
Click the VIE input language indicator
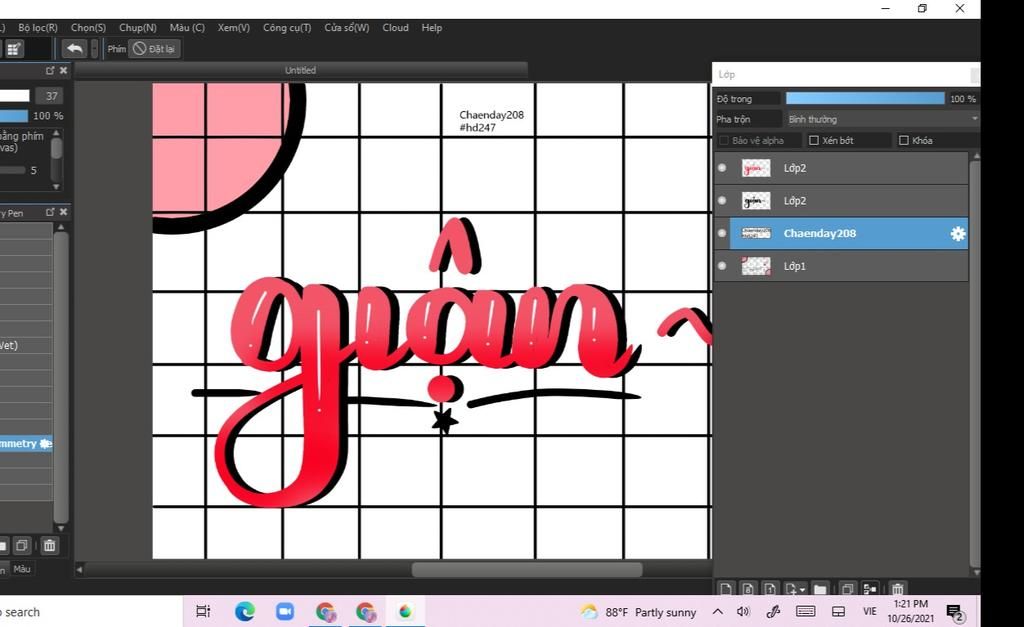(x=869, y=612)
